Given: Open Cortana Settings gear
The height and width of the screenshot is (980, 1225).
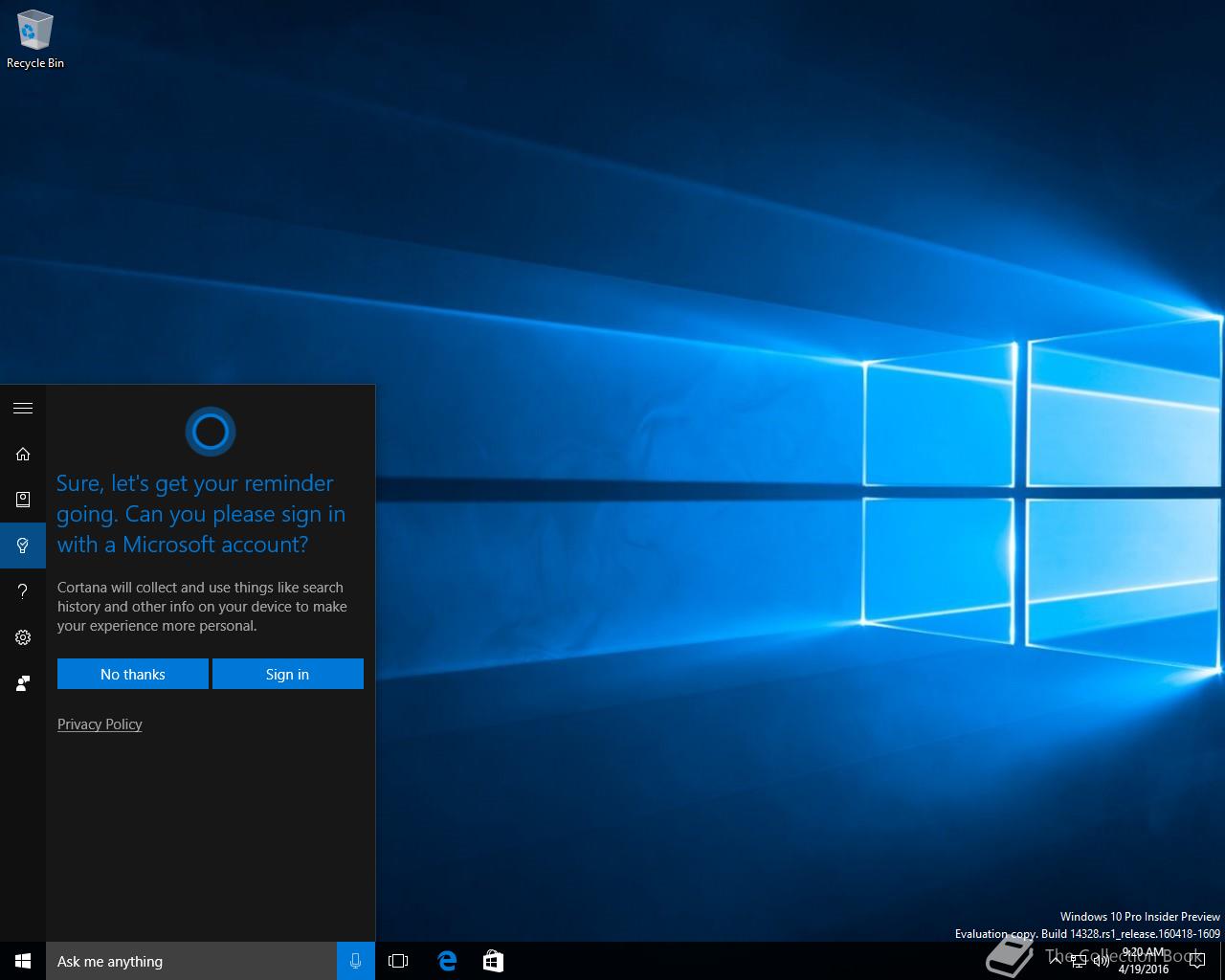Looking at the screenshot, I should (x=23, y=637).
